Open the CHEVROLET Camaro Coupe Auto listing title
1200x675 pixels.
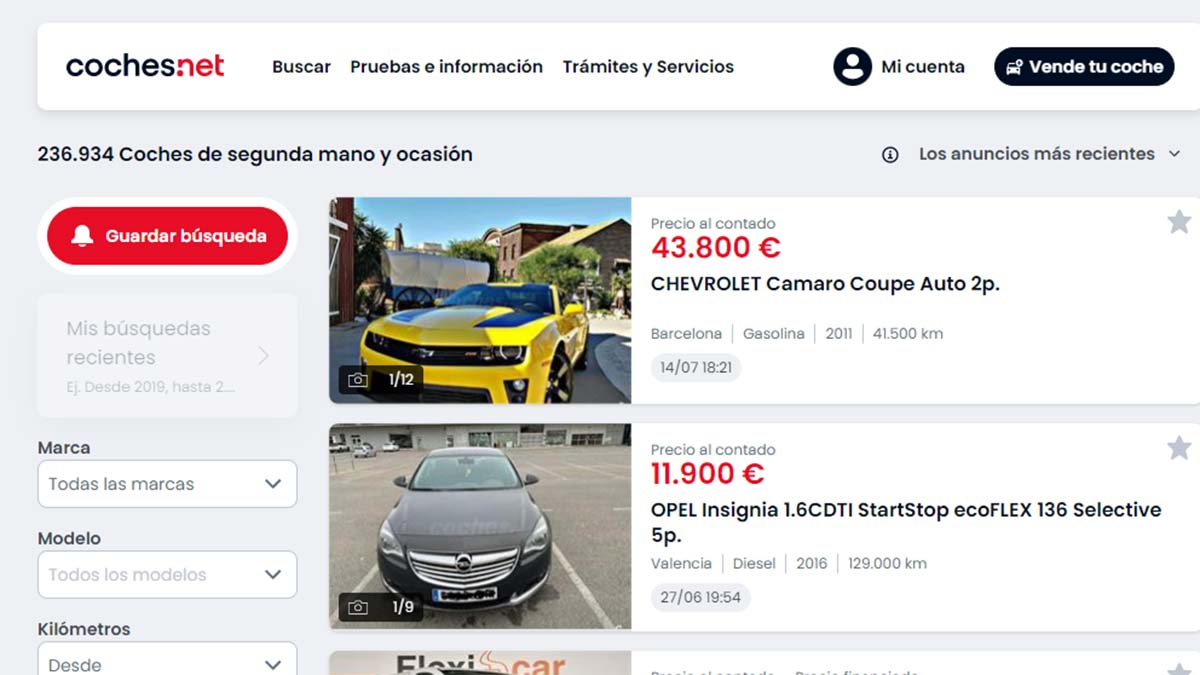(825, 284)
